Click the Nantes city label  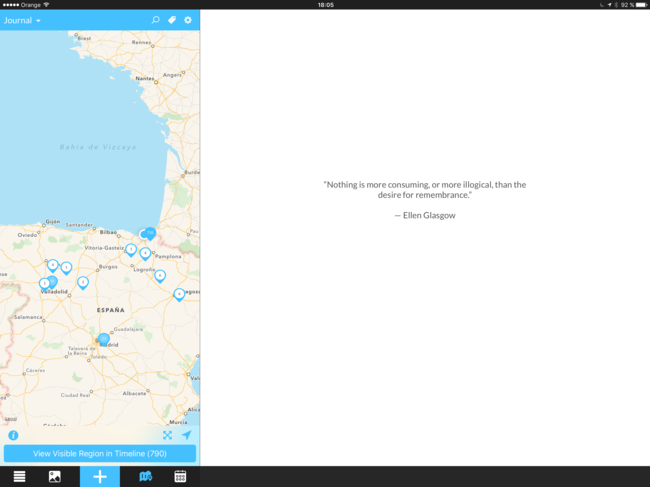(145, 78)
